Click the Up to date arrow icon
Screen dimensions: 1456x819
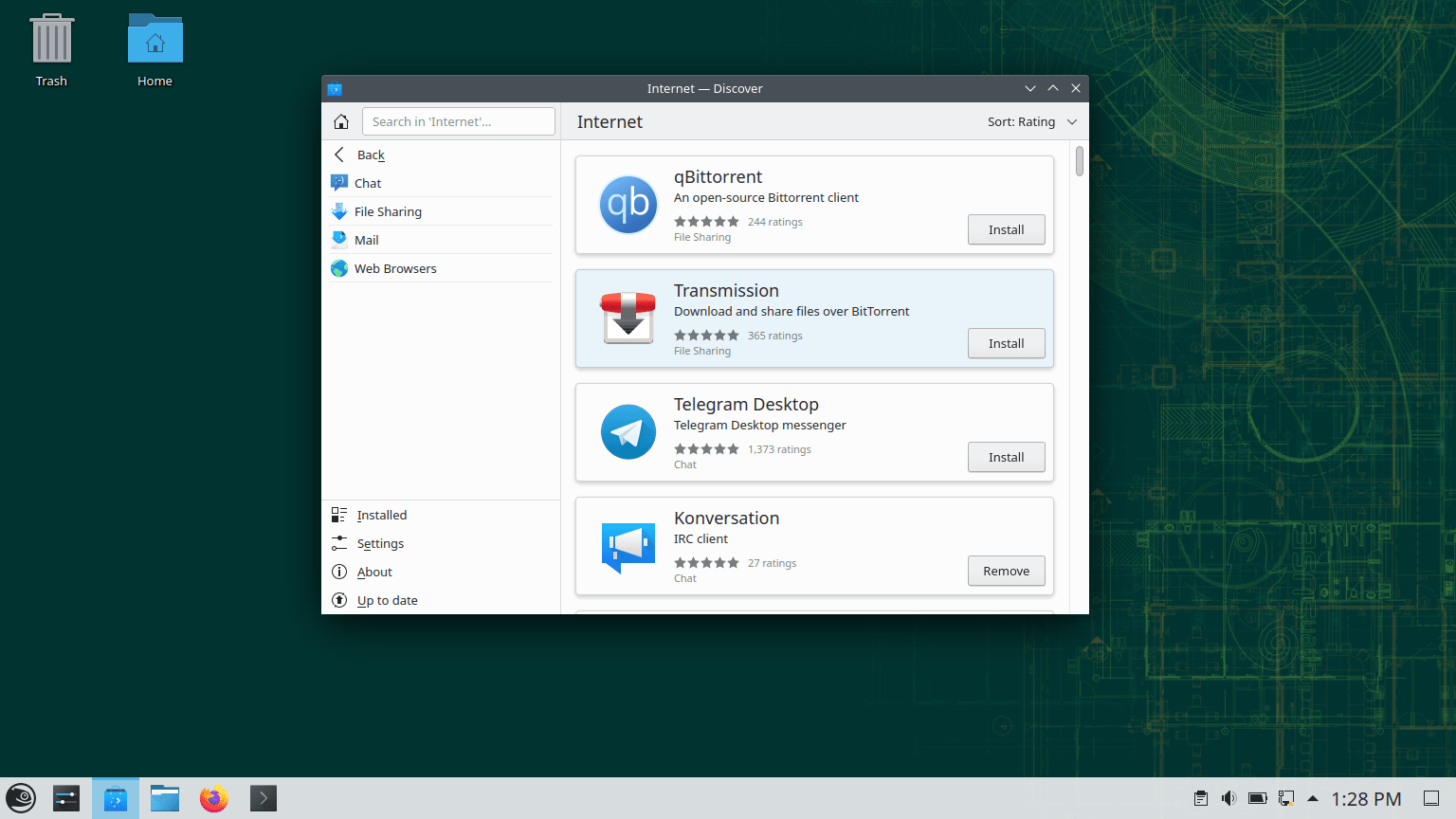(339, 600)
